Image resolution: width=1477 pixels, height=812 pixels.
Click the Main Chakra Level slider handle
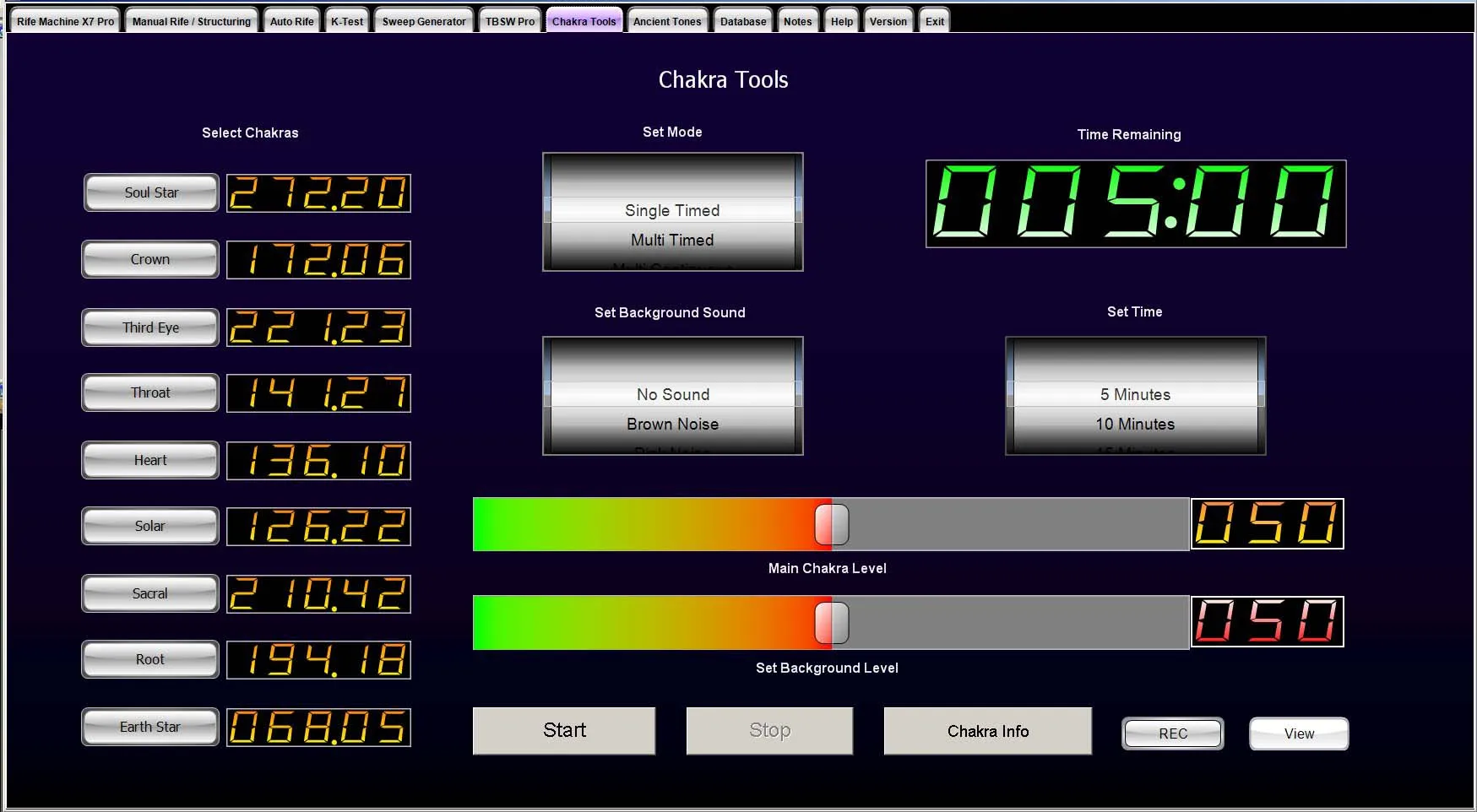[x=831, y=524]
